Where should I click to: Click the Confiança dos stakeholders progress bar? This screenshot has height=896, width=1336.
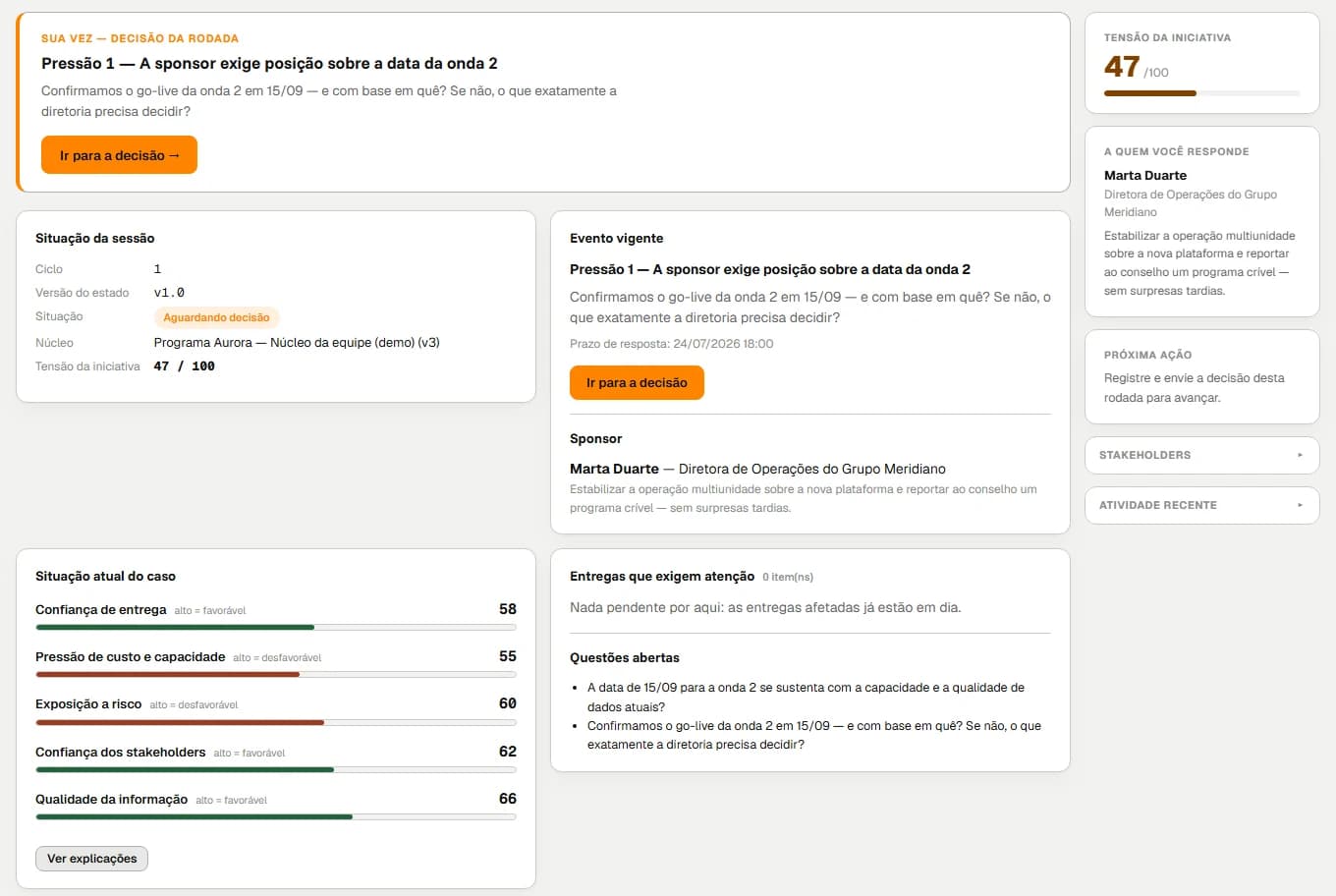[x=276, y=769]
